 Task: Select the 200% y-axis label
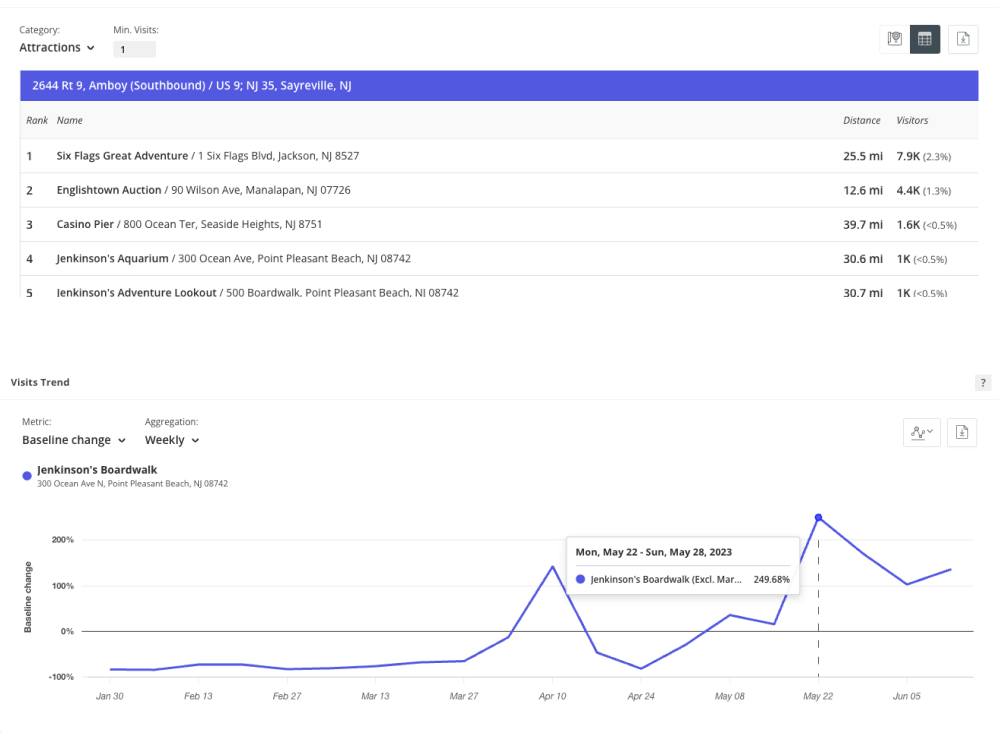[62, 540]
